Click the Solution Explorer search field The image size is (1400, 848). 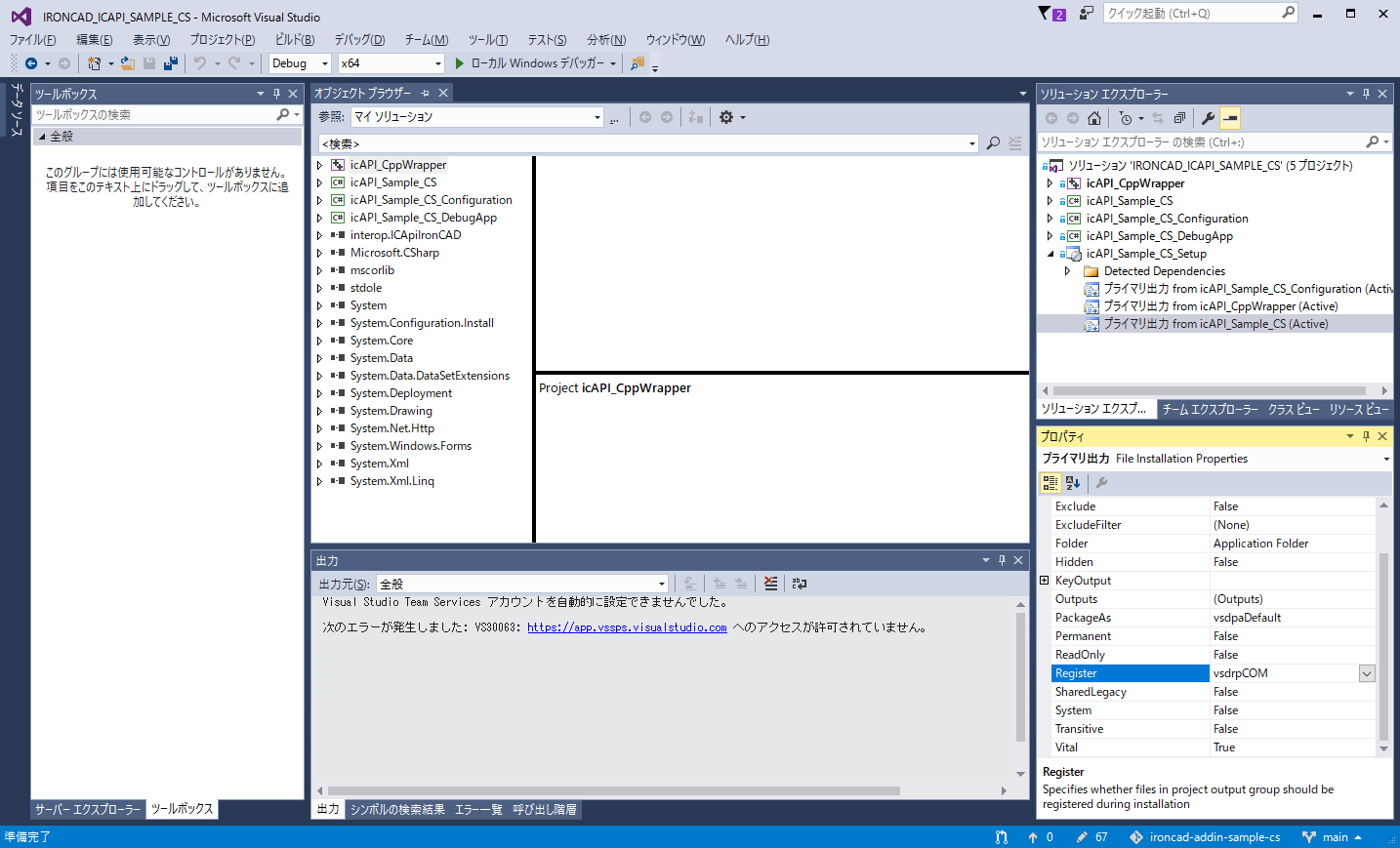pos(1201,142)
